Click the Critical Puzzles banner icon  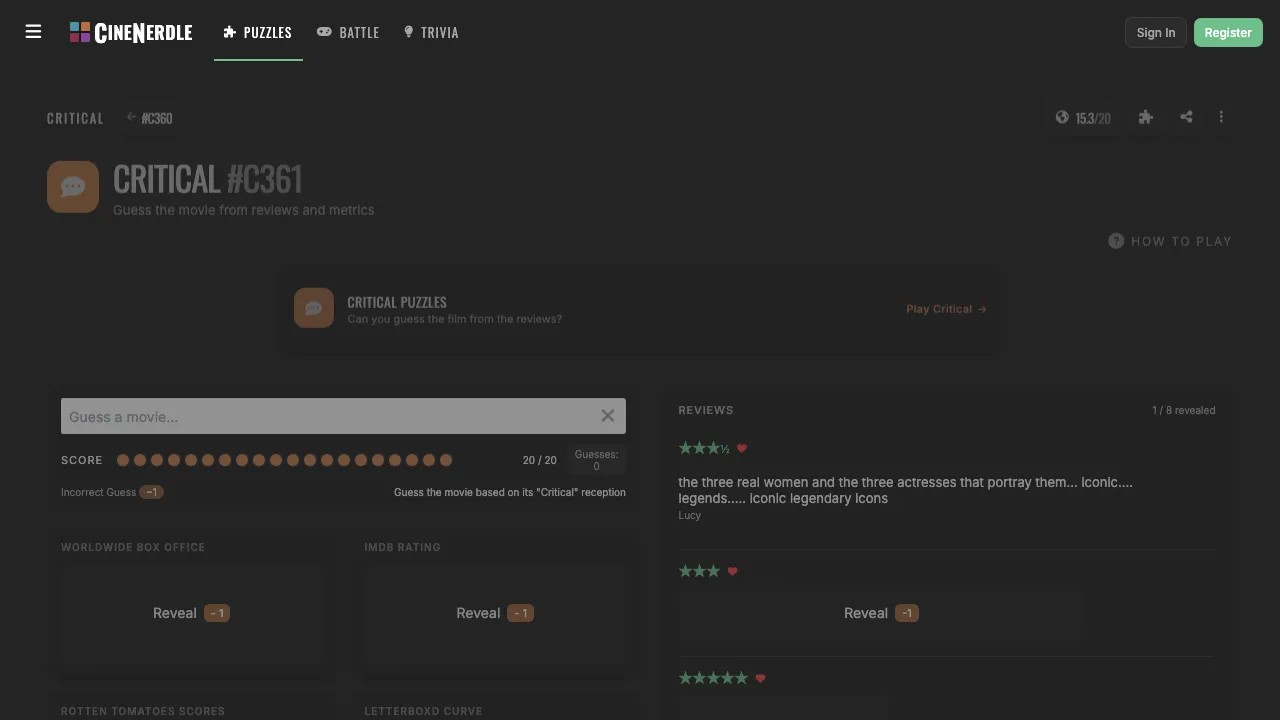314,308
